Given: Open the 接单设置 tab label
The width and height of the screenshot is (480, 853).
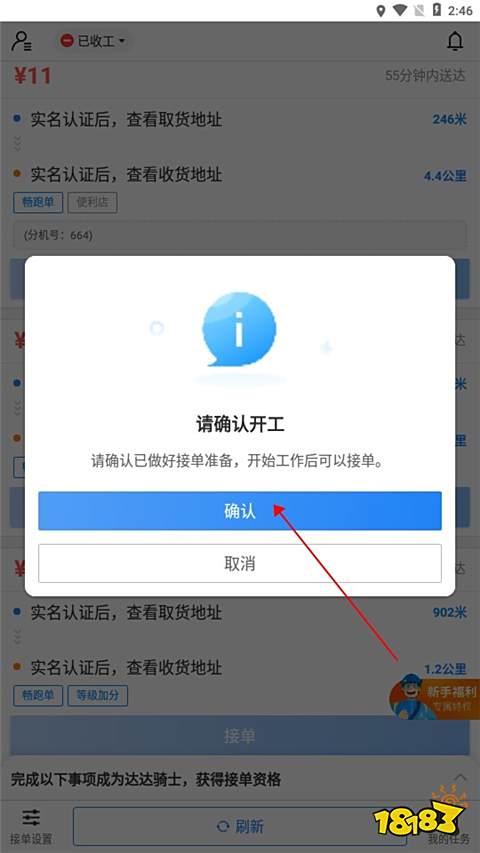Looking at the screenshot, I should 31,838.
